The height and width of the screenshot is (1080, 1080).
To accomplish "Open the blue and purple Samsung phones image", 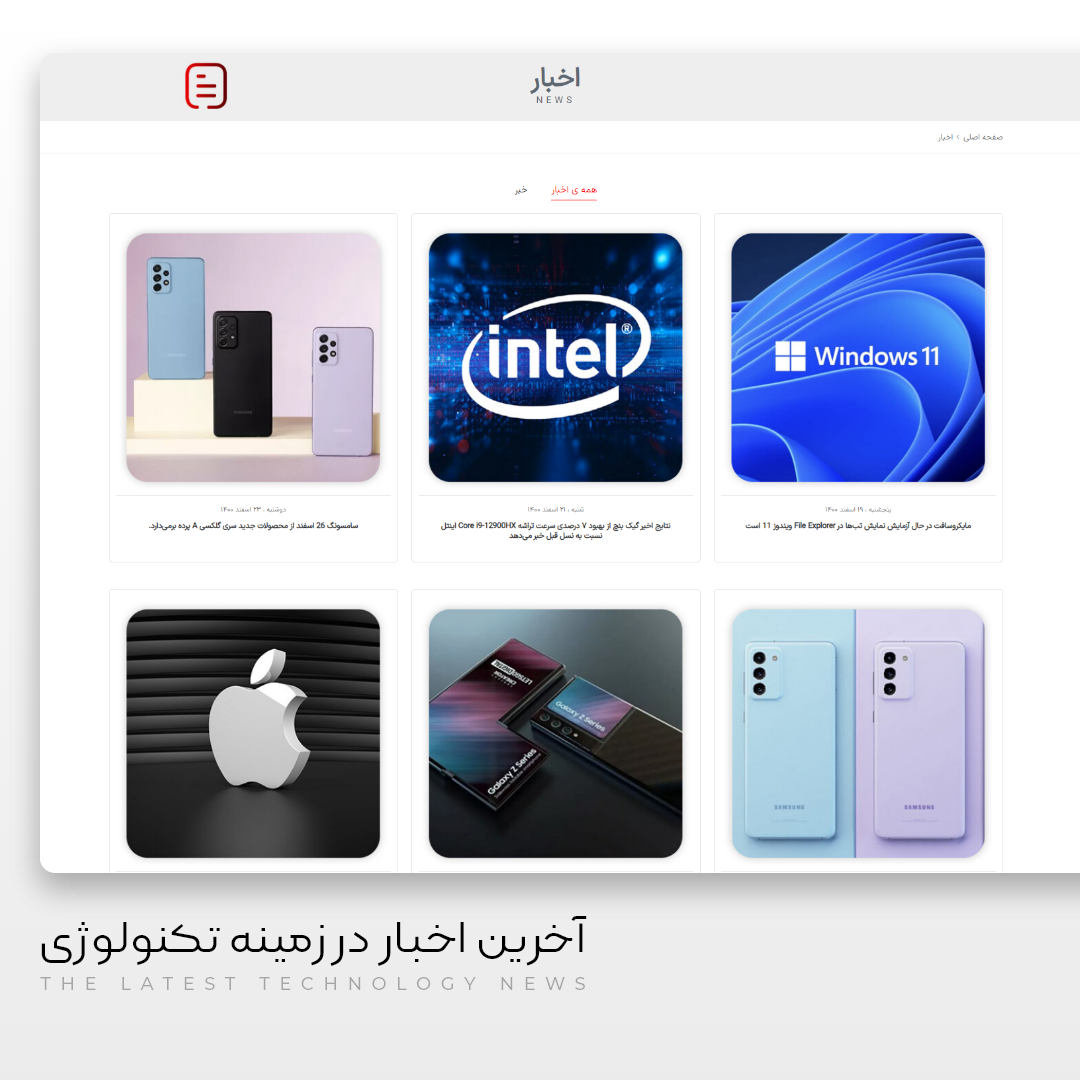I will point(858,733).
